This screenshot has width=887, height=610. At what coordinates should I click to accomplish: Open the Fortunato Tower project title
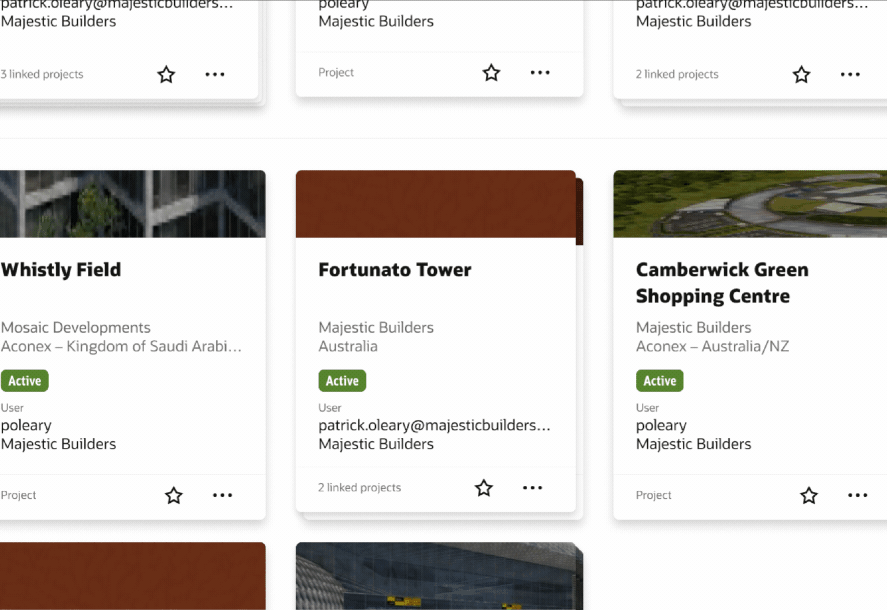point(395,270)
